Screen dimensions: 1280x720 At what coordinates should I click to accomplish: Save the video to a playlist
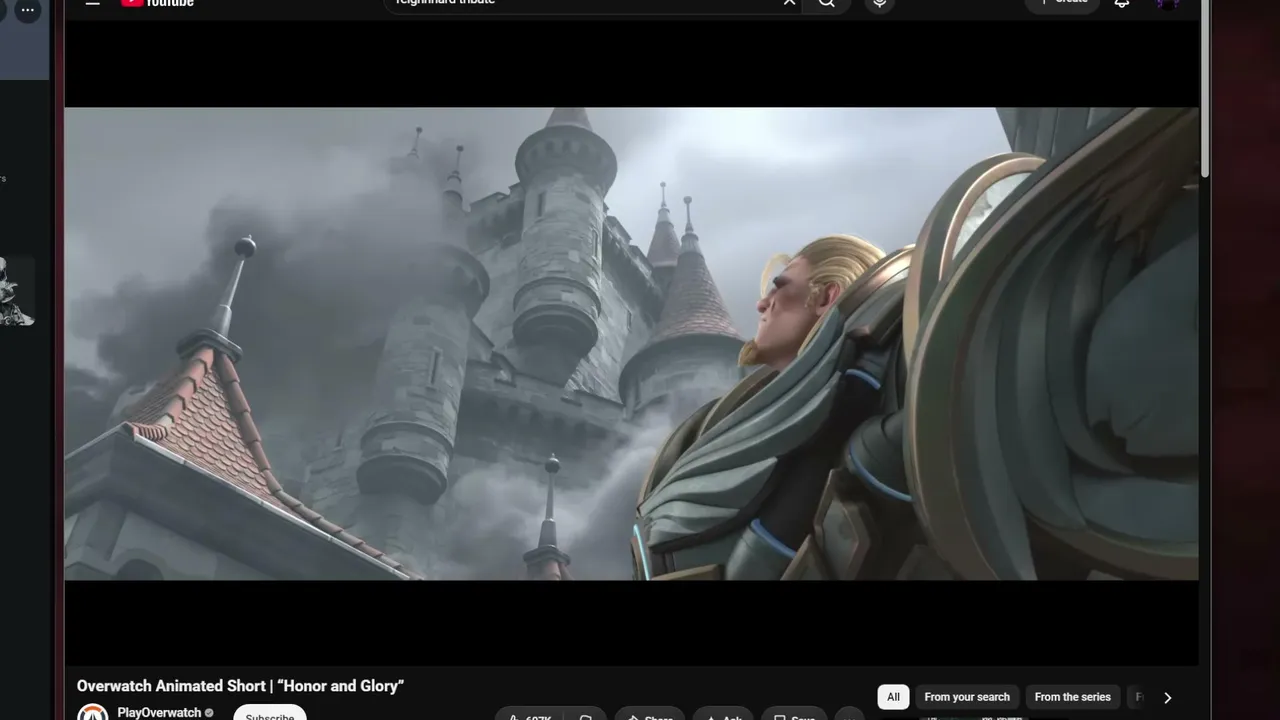pyautogui.click(x=795, y=714)
